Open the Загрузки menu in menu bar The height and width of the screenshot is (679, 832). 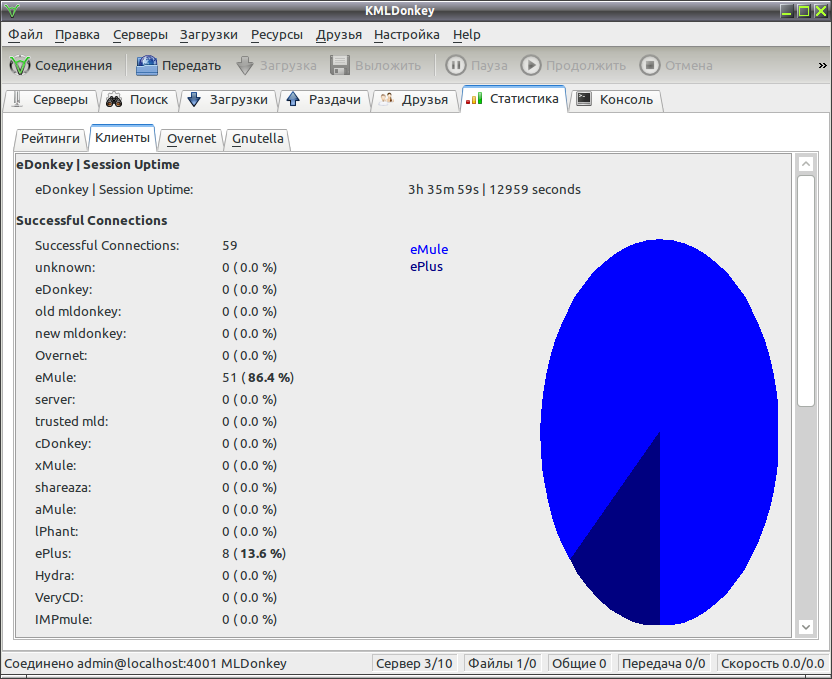209,35
